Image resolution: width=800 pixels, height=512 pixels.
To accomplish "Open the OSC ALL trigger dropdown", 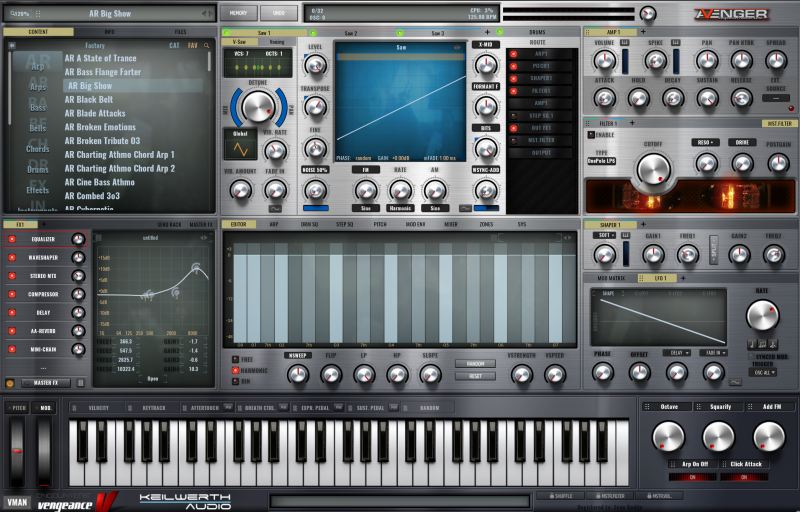I will [x=763, y=372].
